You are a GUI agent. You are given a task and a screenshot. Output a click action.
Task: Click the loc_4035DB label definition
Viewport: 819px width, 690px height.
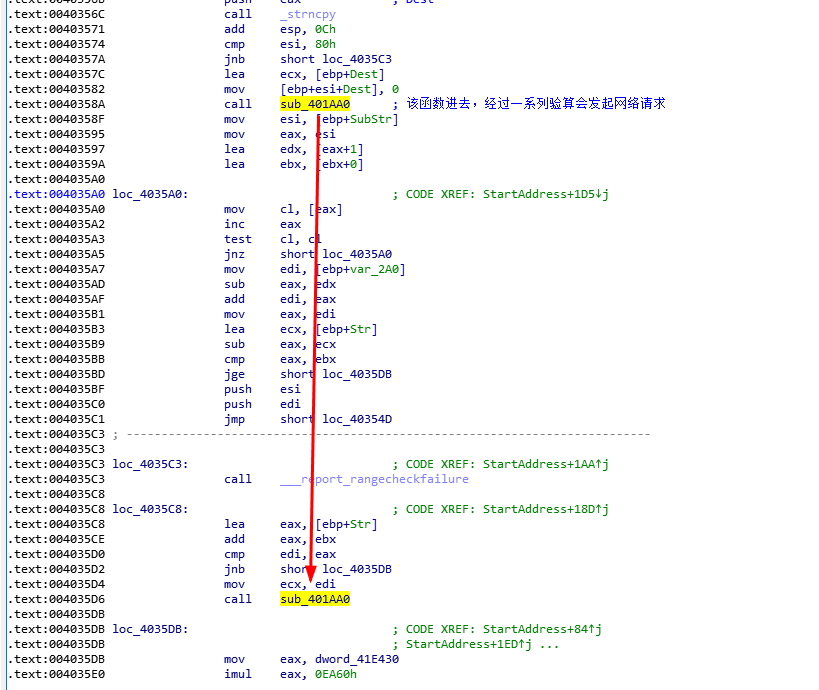pos(150,629)
